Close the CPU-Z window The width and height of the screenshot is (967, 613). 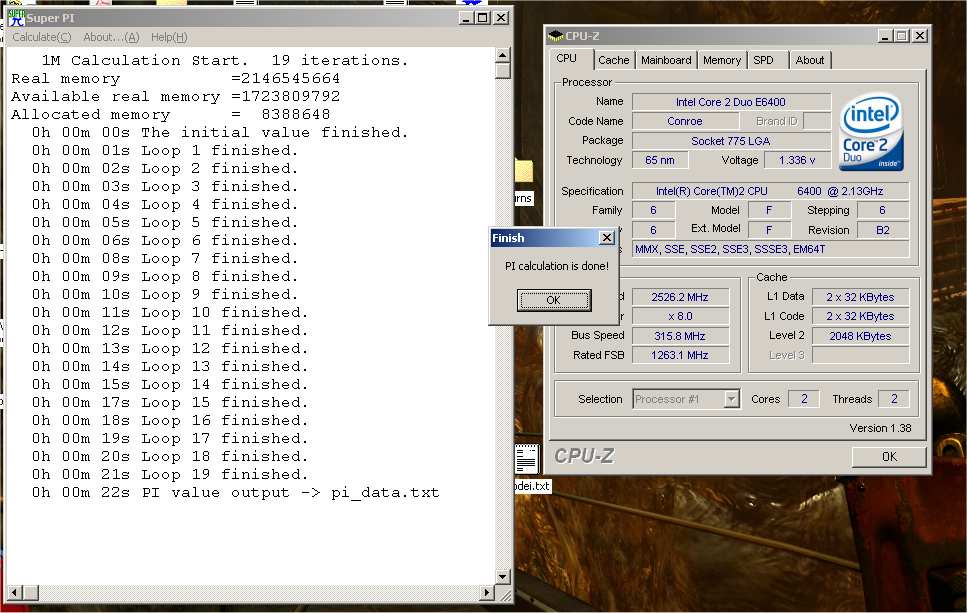pyautogui.click(x=919, y=36)
